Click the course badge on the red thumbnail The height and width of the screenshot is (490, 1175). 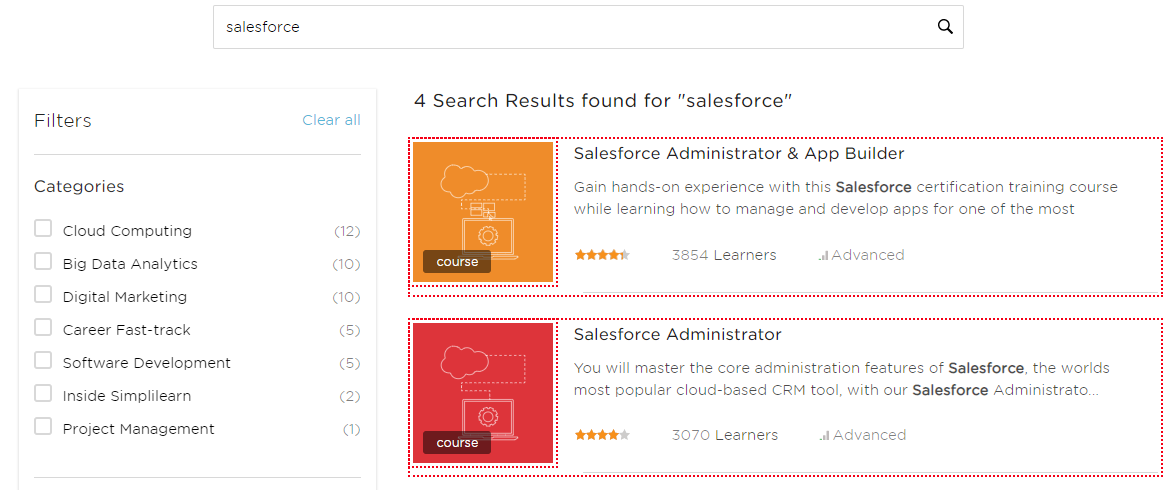[457, 442]
